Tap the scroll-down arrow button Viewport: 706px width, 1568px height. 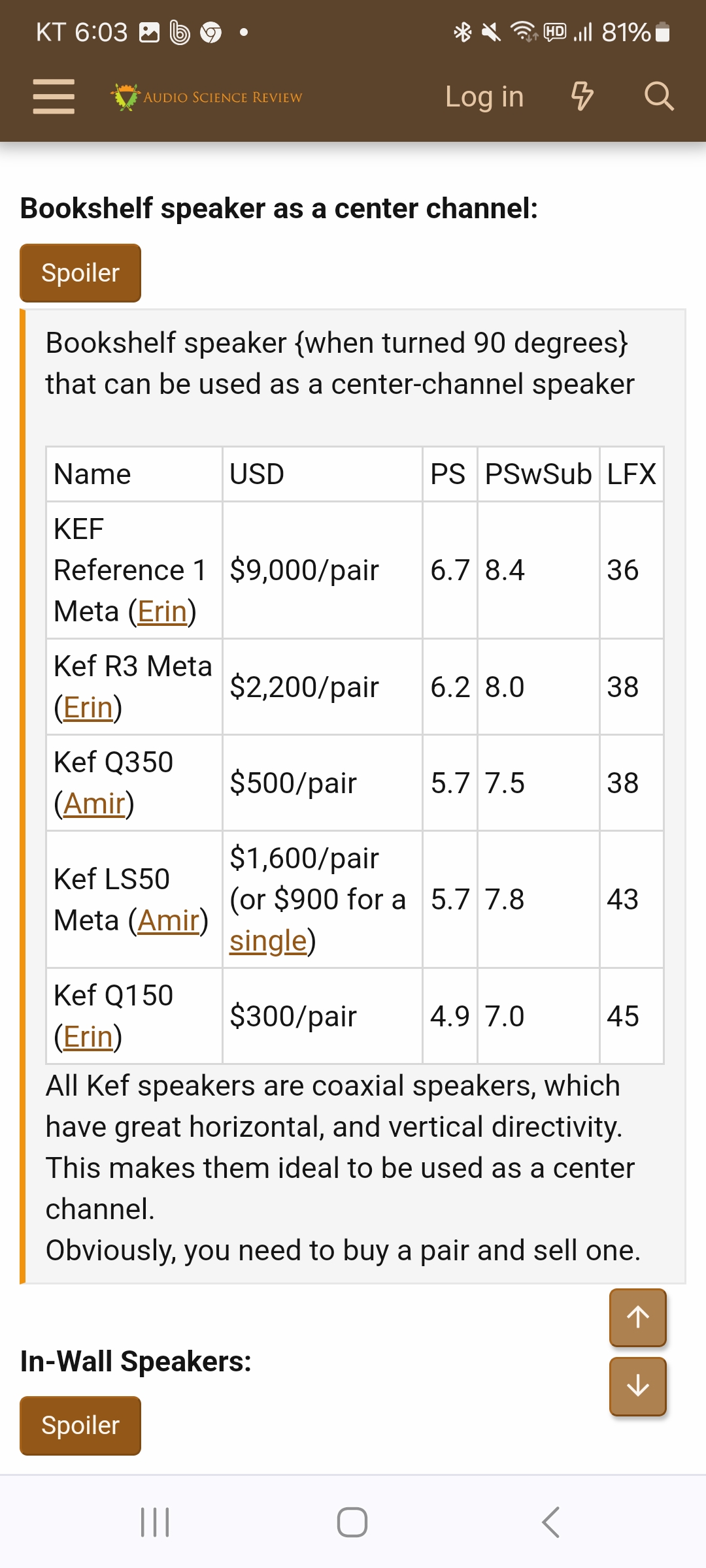(637, 1386)
